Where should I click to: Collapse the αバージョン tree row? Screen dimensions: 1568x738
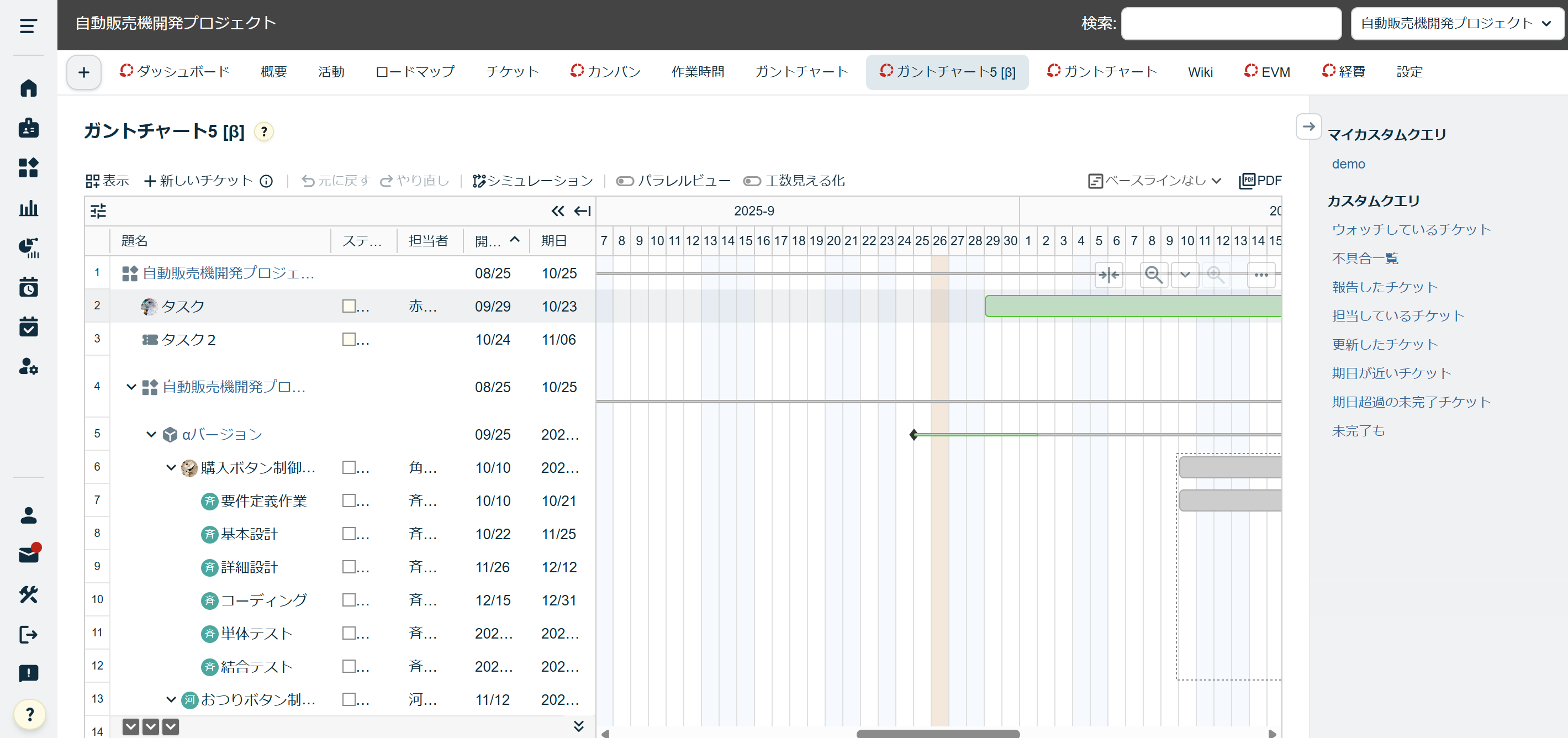click(151, 434)
